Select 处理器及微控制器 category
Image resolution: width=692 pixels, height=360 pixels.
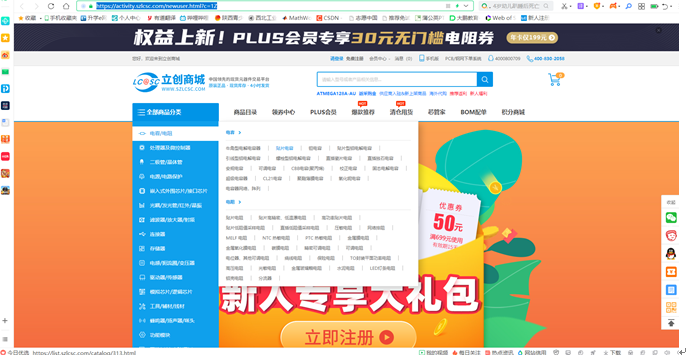pos(176,148)
